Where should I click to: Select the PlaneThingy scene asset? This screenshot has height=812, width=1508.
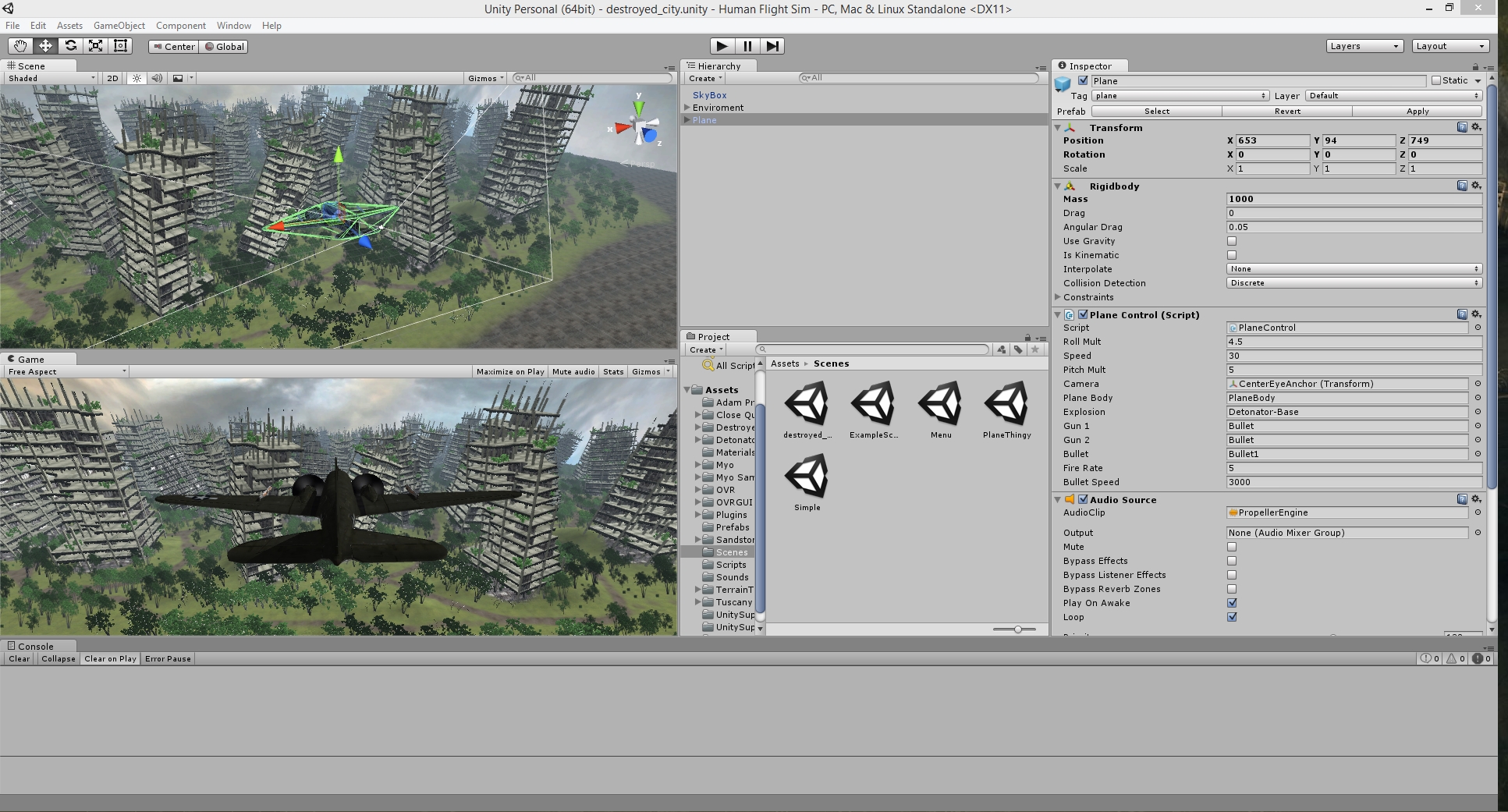[x=1007, y=410]
